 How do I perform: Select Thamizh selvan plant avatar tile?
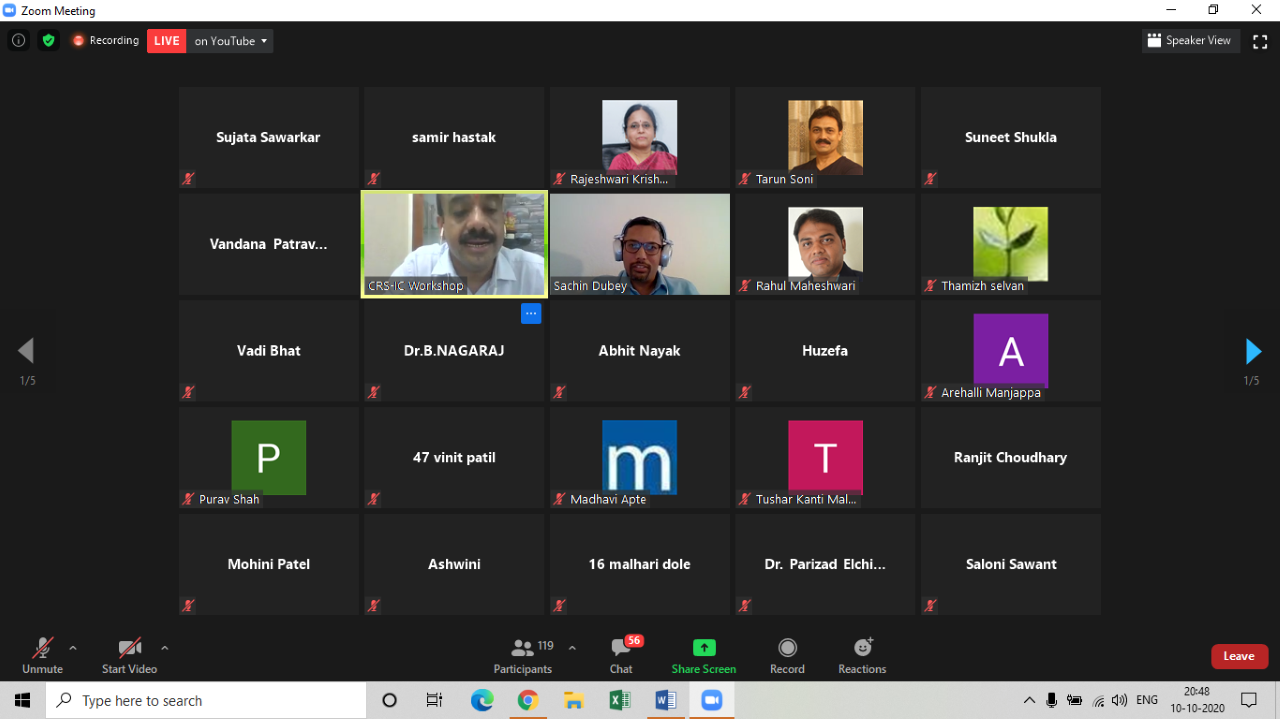pyautogui.click(x=1011, y=244)
